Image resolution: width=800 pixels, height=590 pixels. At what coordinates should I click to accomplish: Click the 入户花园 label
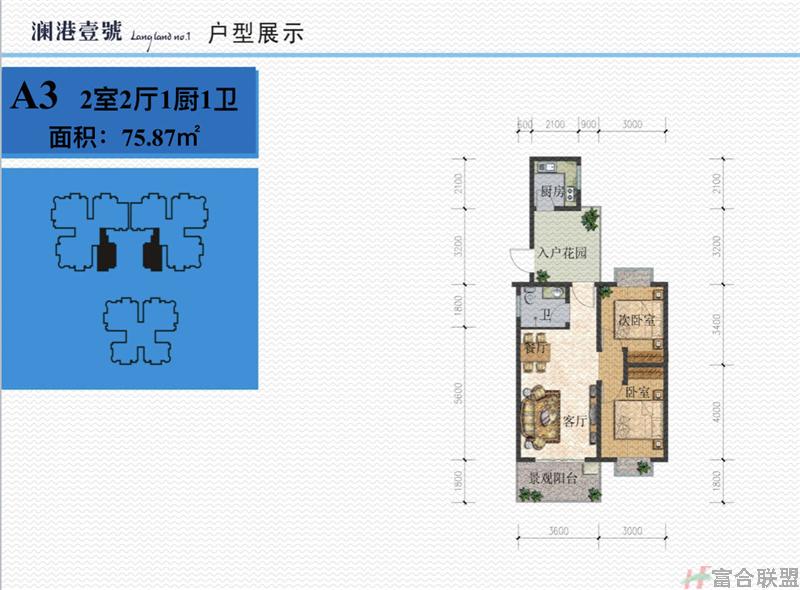(x=562, y=252)
